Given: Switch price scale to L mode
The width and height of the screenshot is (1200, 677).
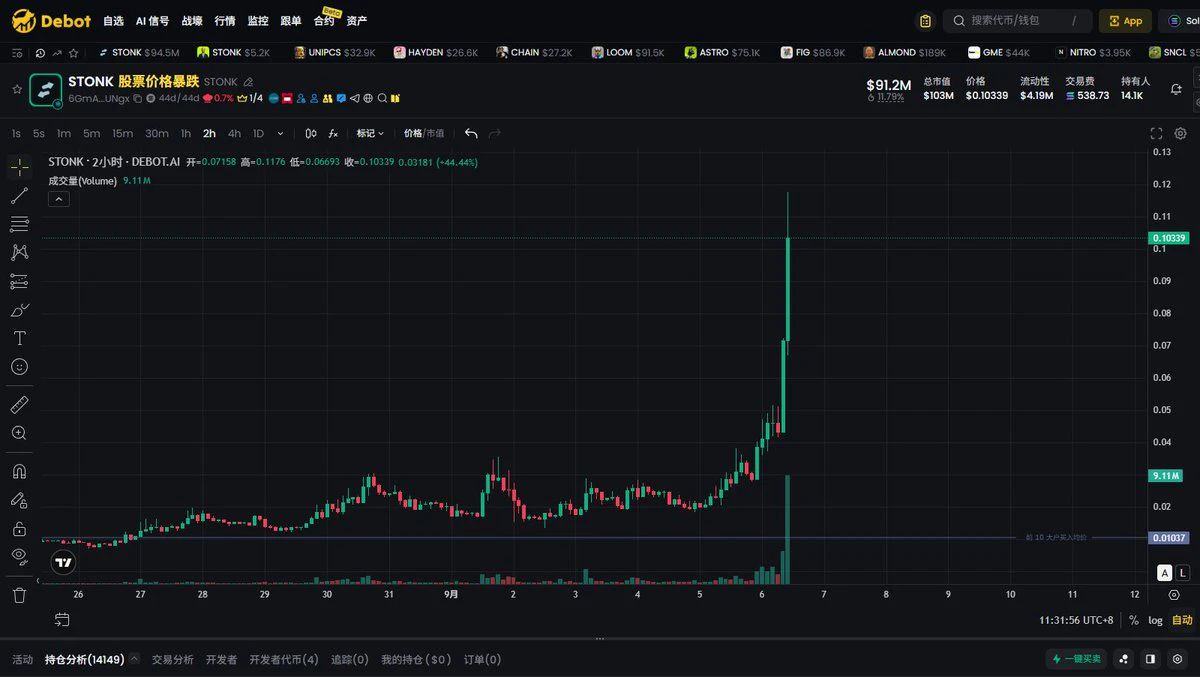Looking at the screenshot, I should point(1183,573).
